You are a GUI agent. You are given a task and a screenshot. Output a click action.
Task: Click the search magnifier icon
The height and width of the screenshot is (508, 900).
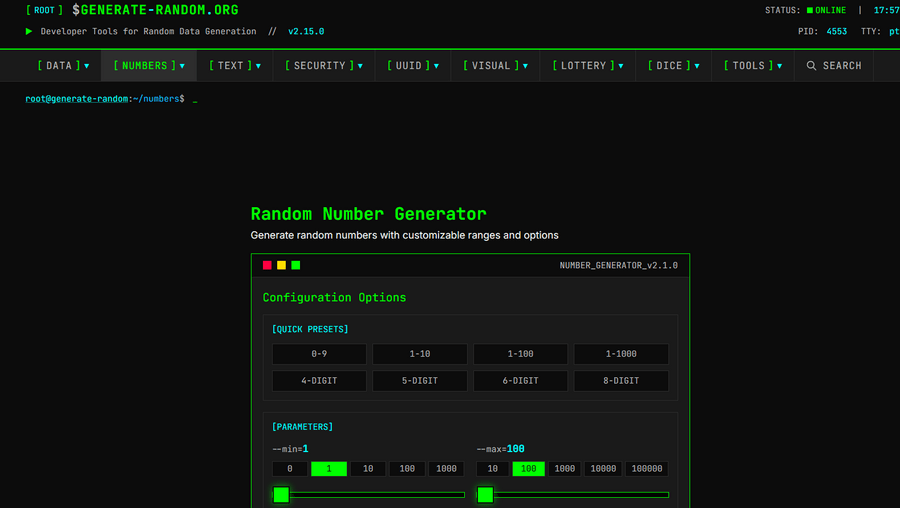(812, 66)
